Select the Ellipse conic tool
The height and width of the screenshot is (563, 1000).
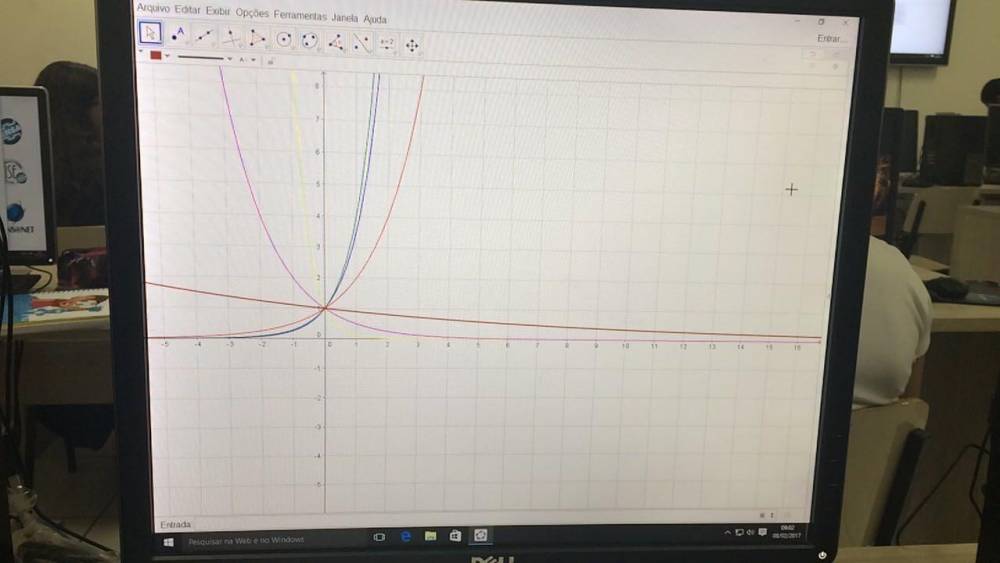310,40
